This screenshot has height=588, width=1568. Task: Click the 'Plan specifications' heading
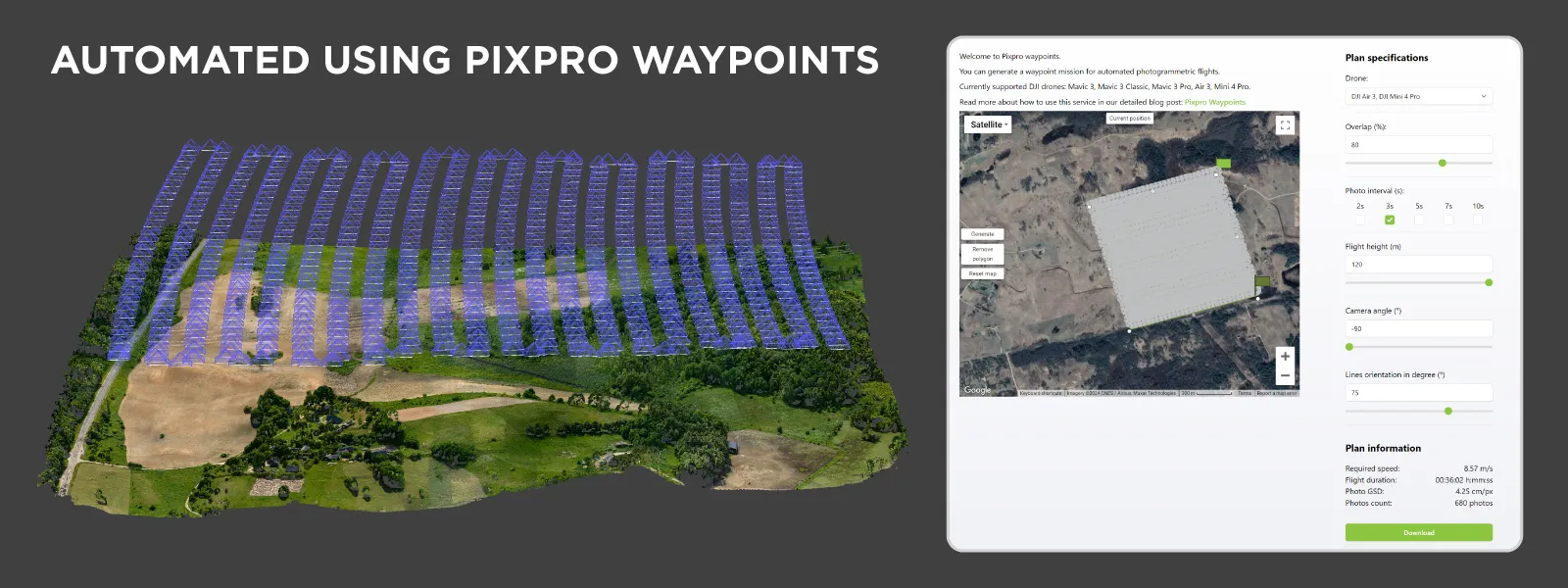pyautogui.click(x=1387, y=58)
